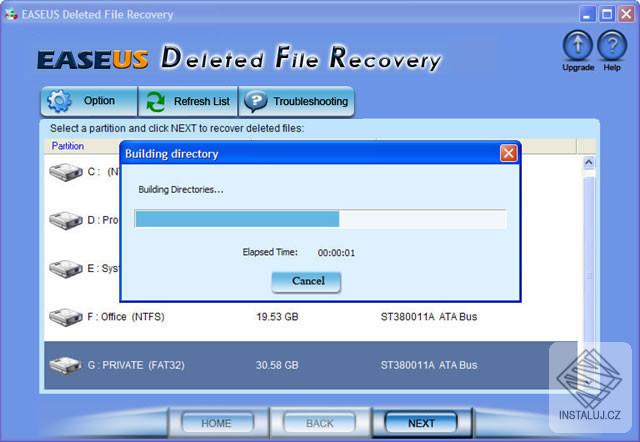640x442 pixels.
Task: Click the EASEUS app icon in title bar
Action: point(11,15)
